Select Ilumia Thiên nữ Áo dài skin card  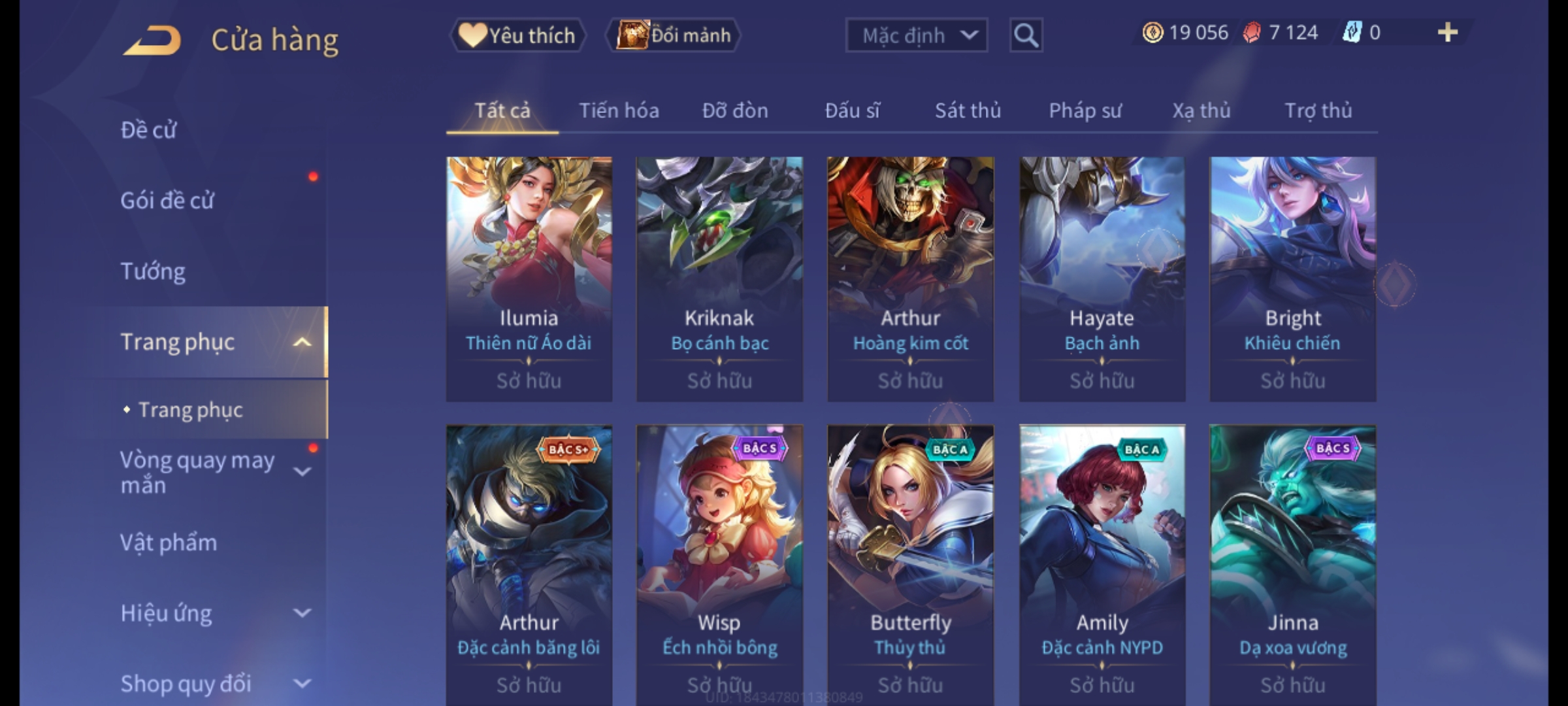coord(529,279)
